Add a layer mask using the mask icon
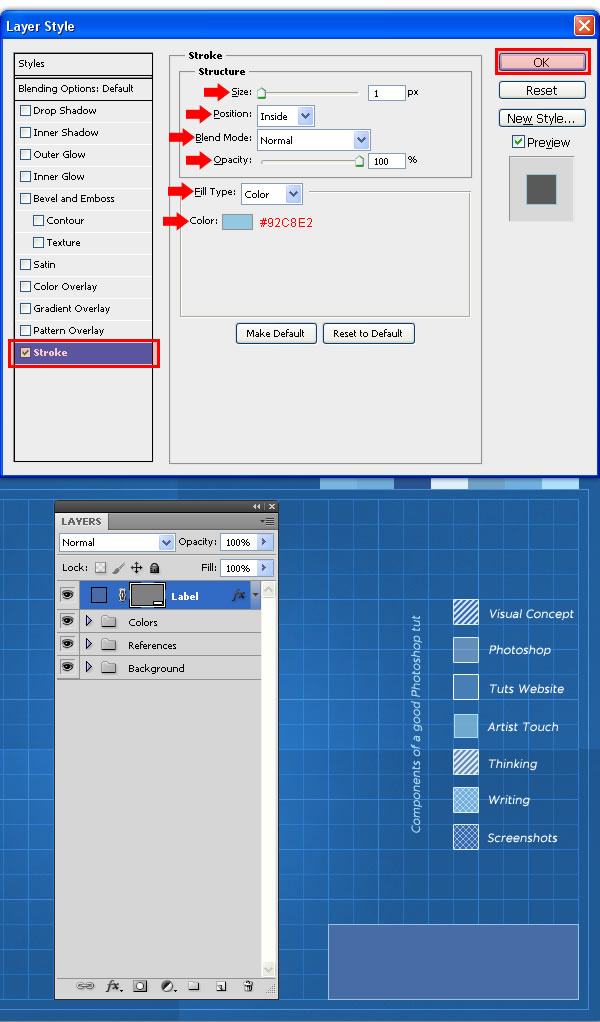Image resolution: width=600 pixels, height=1022 pixels. (140, 986)
